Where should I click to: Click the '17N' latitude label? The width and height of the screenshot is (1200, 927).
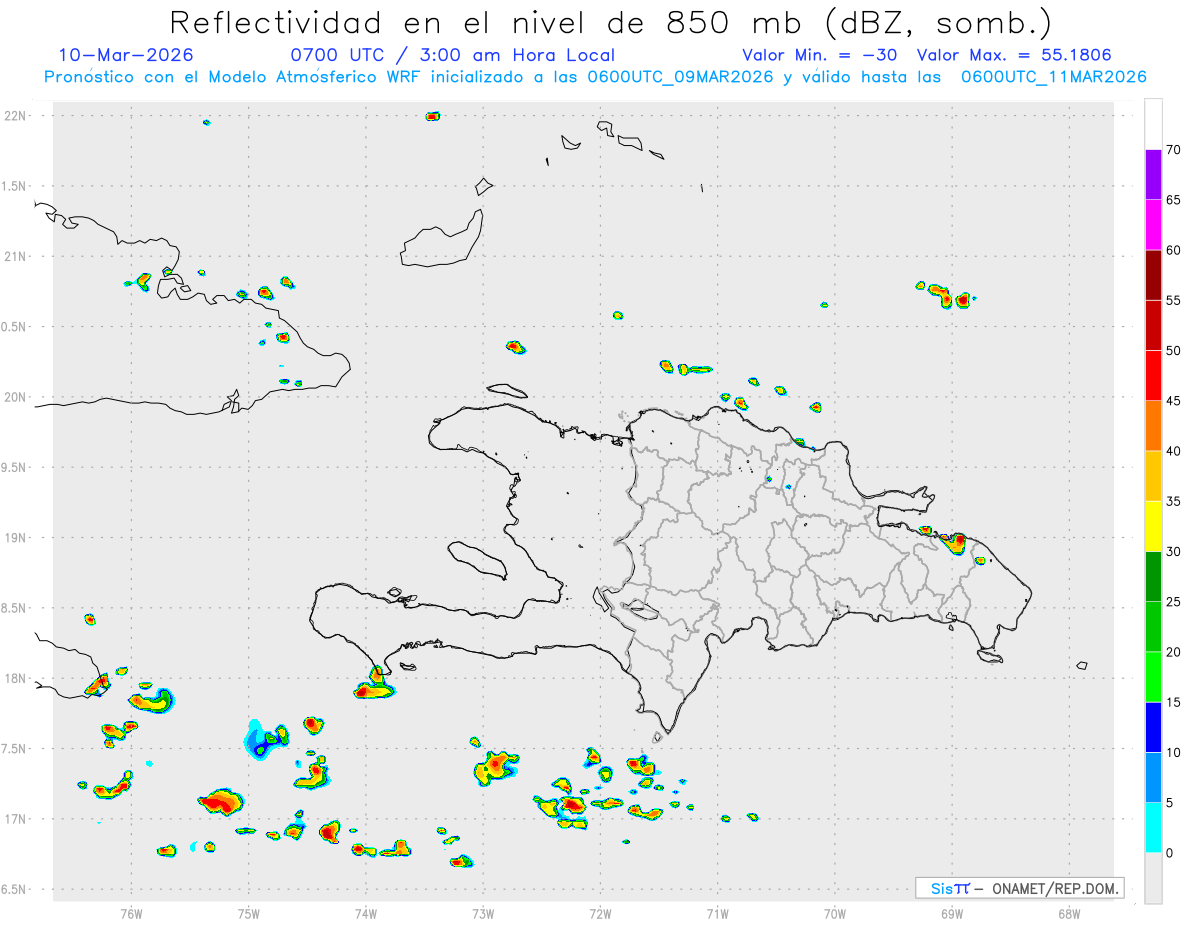(15, 819)
